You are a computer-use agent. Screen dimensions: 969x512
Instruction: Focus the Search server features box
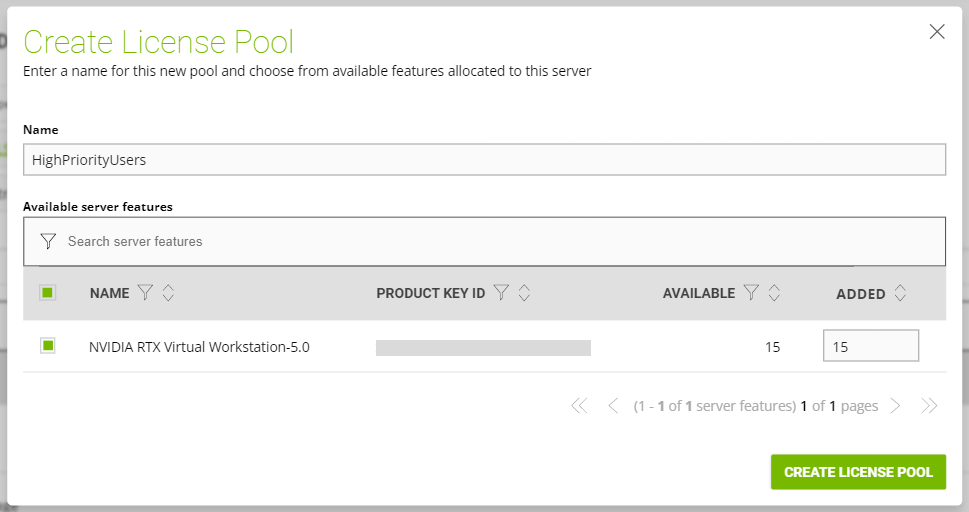coord(500,241)
